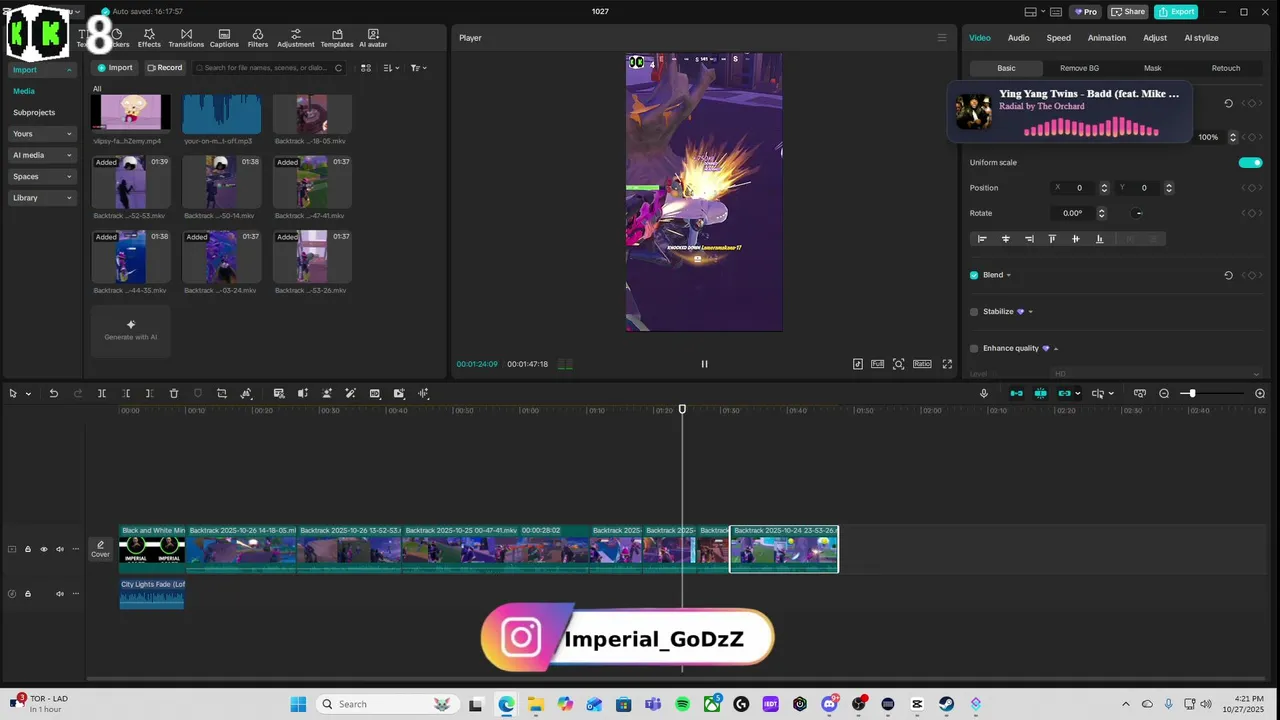Toggle auto snapping in the timeline
The image size is (1280, 720).
1040,394
